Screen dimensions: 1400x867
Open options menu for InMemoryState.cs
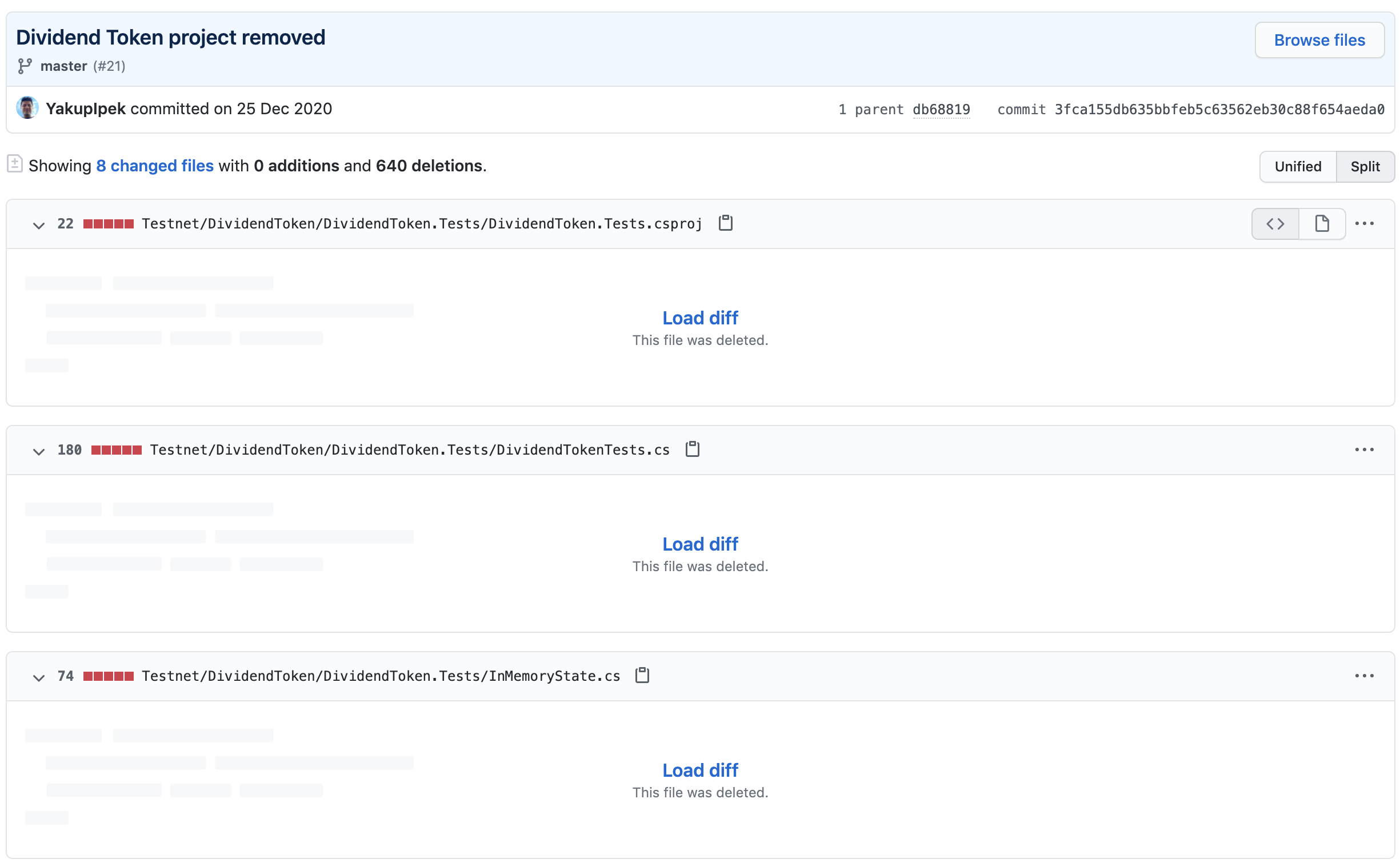pos(1363,676)
